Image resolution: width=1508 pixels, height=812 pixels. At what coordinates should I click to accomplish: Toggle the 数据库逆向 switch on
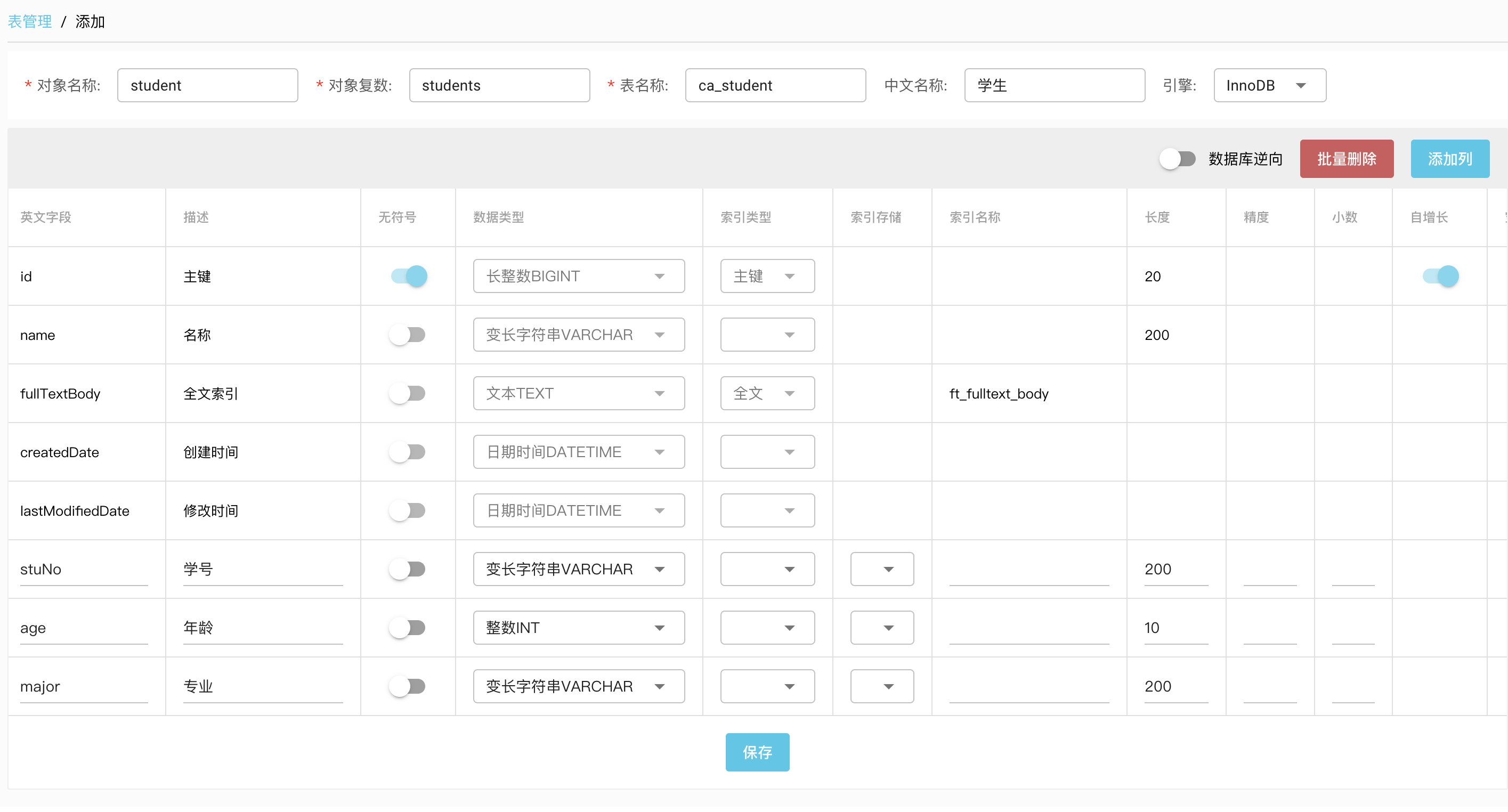point(1177,158)
